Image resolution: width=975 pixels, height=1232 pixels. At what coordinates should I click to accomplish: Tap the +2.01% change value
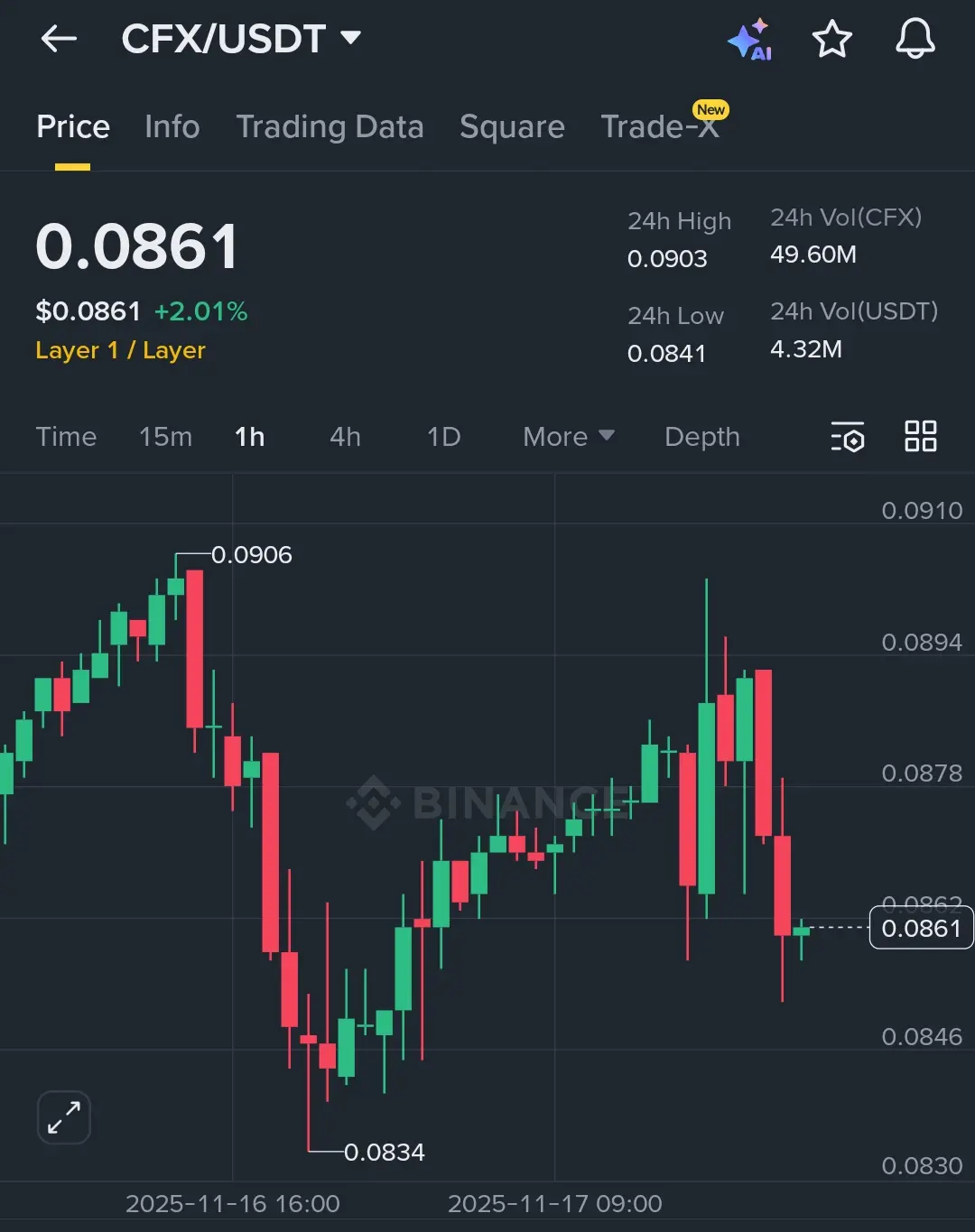200,311
